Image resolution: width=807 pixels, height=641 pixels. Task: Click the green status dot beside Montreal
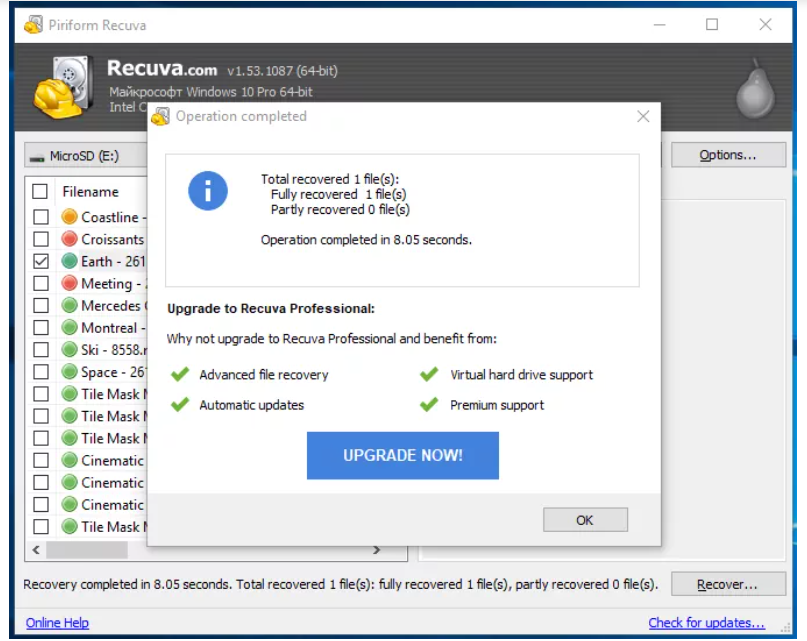coord(69,327)
